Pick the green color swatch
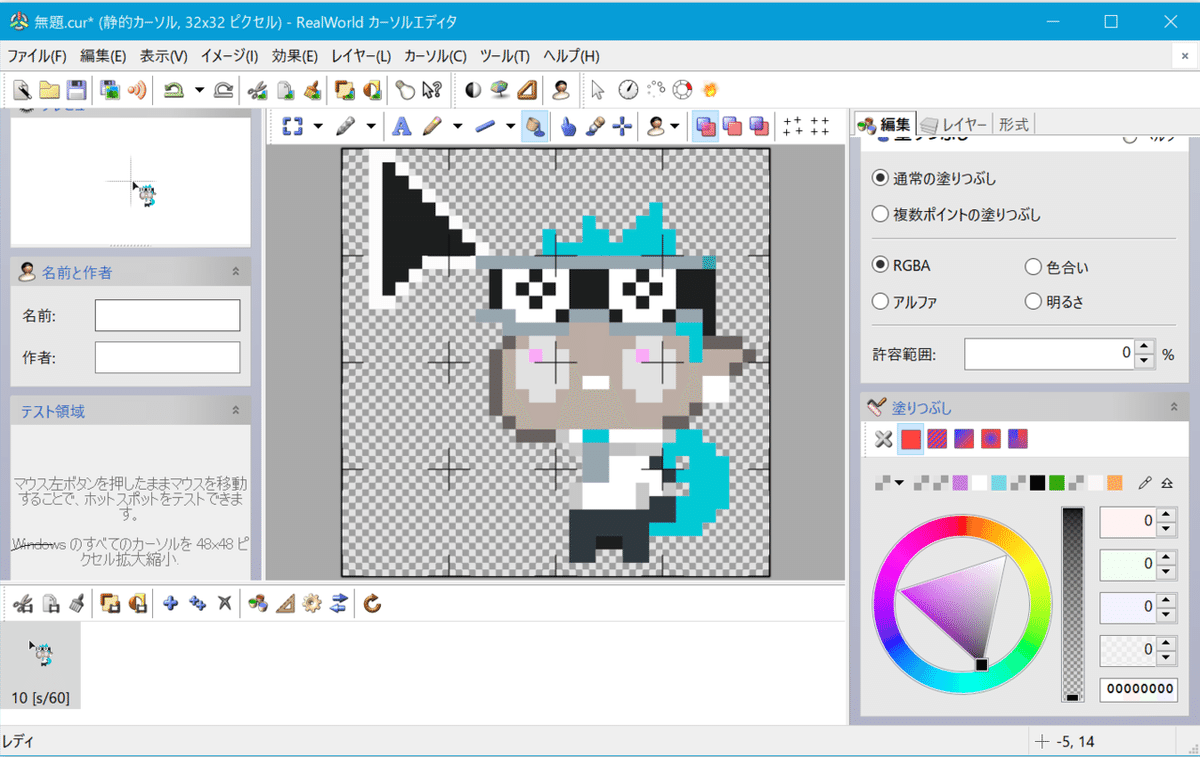Image resolution: width=1200 pixels, height=757 pixels. coord(1057,483)
